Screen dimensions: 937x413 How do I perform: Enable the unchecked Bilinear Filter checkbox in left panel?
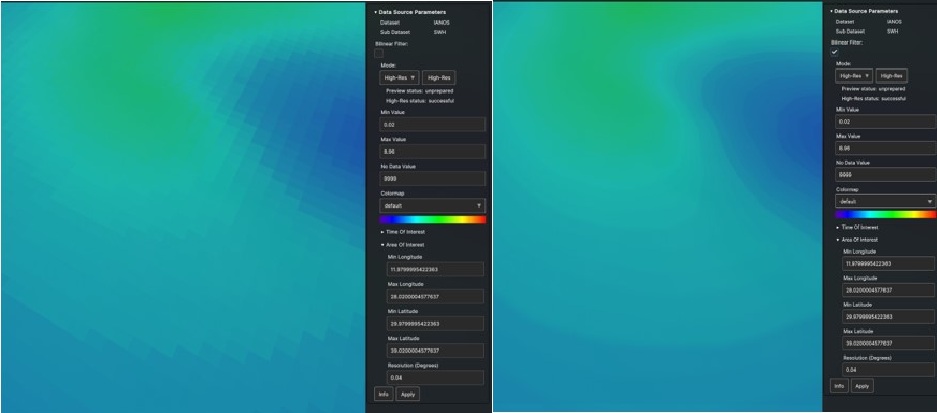(x=379, y=52)
